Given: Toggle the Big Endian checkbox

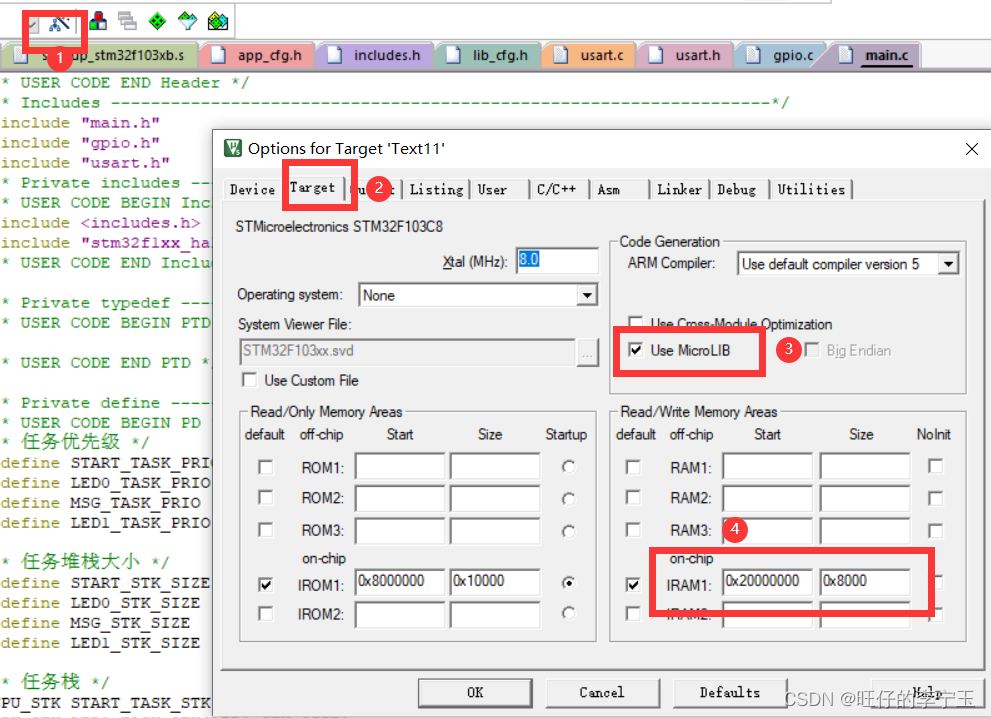Looking at the screenshot, I should click(x=812, y=350).
